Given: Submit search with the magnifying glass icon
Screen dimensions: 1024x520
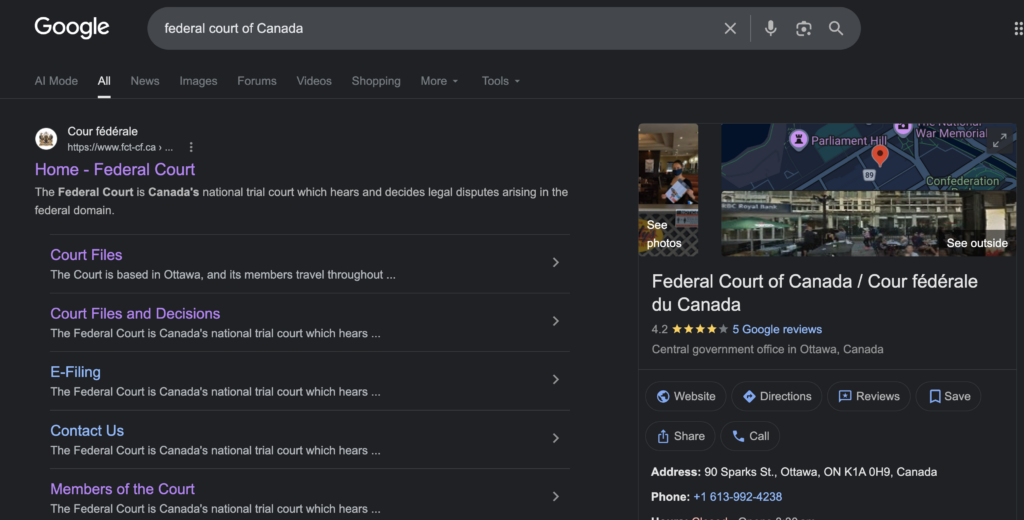Looking at the screenshot, I should [x=836, y=28].
